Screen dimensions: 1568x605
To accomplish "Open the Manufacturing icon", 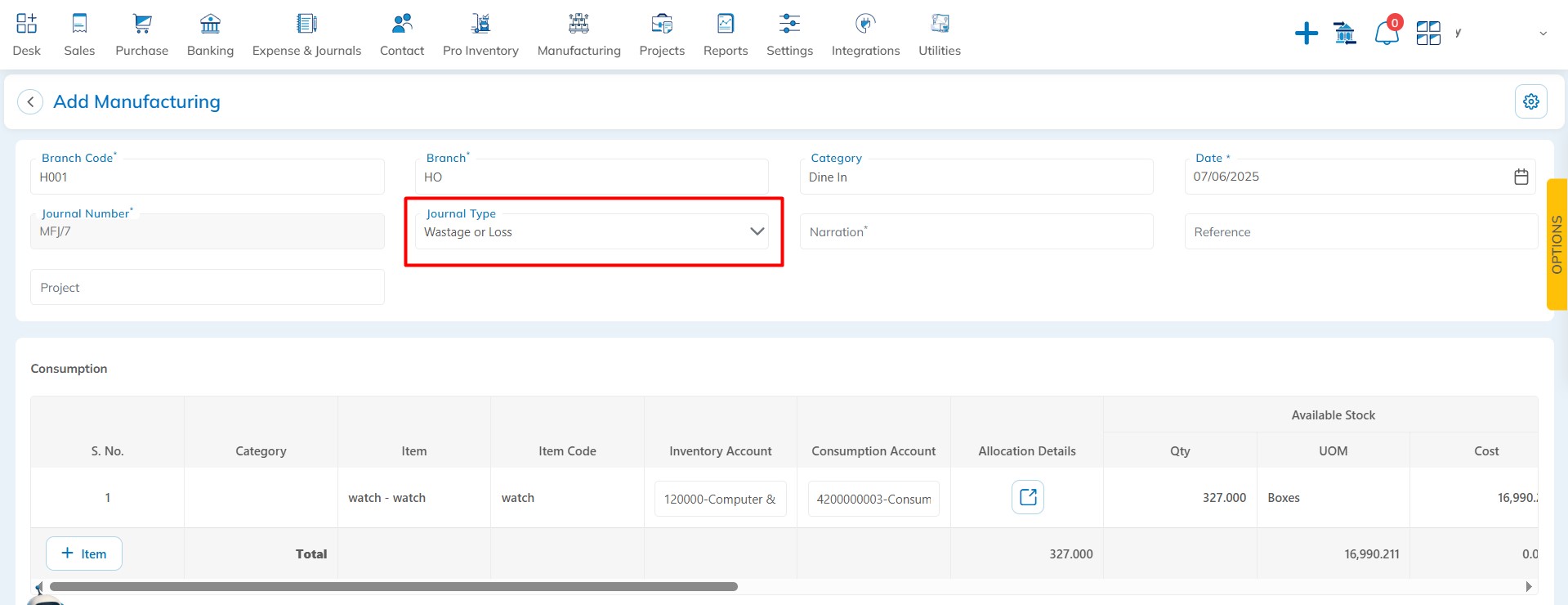I will (579, 23).
